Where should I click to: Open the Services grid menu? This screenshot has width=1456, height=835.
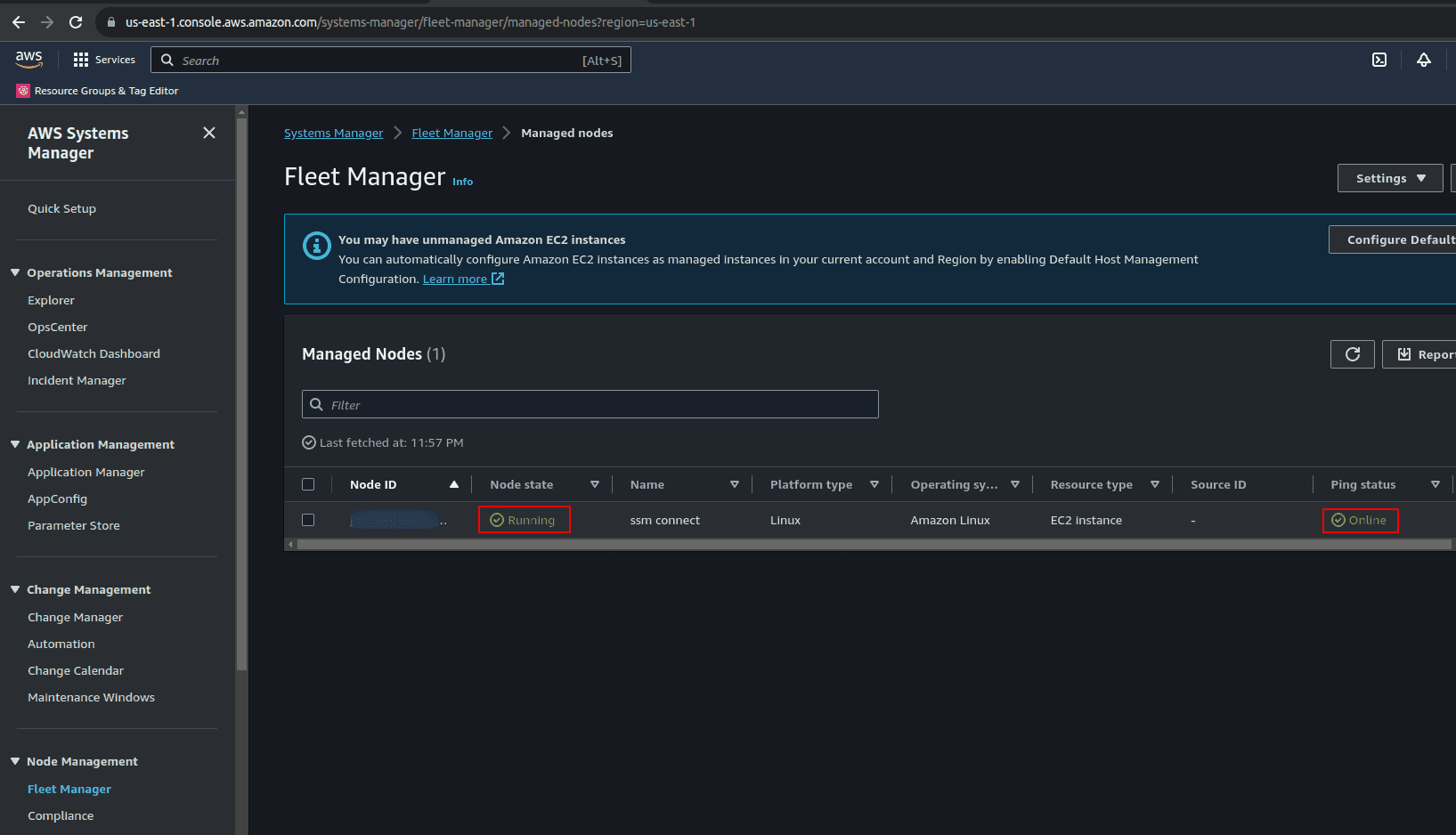80,59
